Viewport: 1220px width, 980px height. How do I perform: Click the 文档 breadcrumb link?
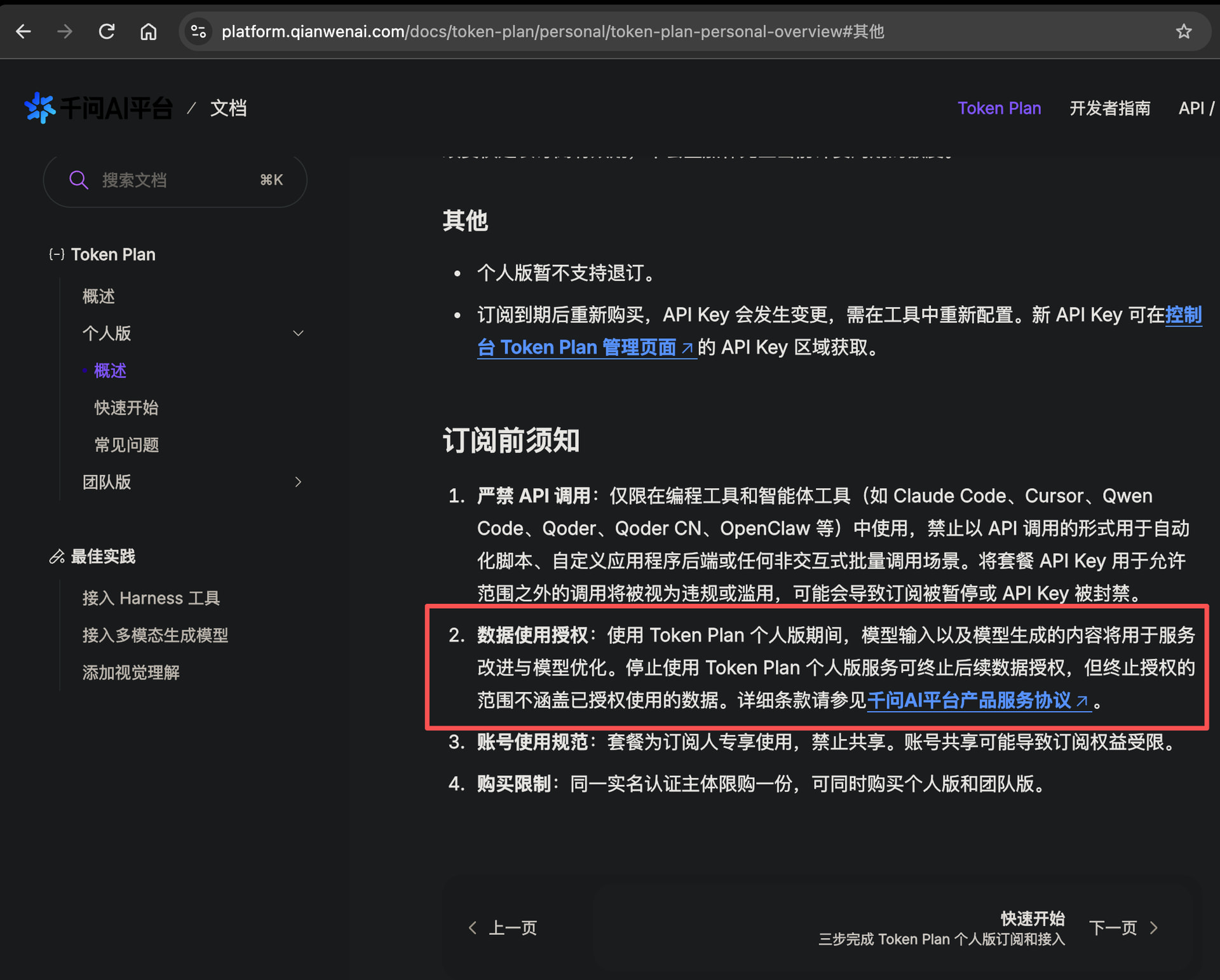[x=228, y=108]
